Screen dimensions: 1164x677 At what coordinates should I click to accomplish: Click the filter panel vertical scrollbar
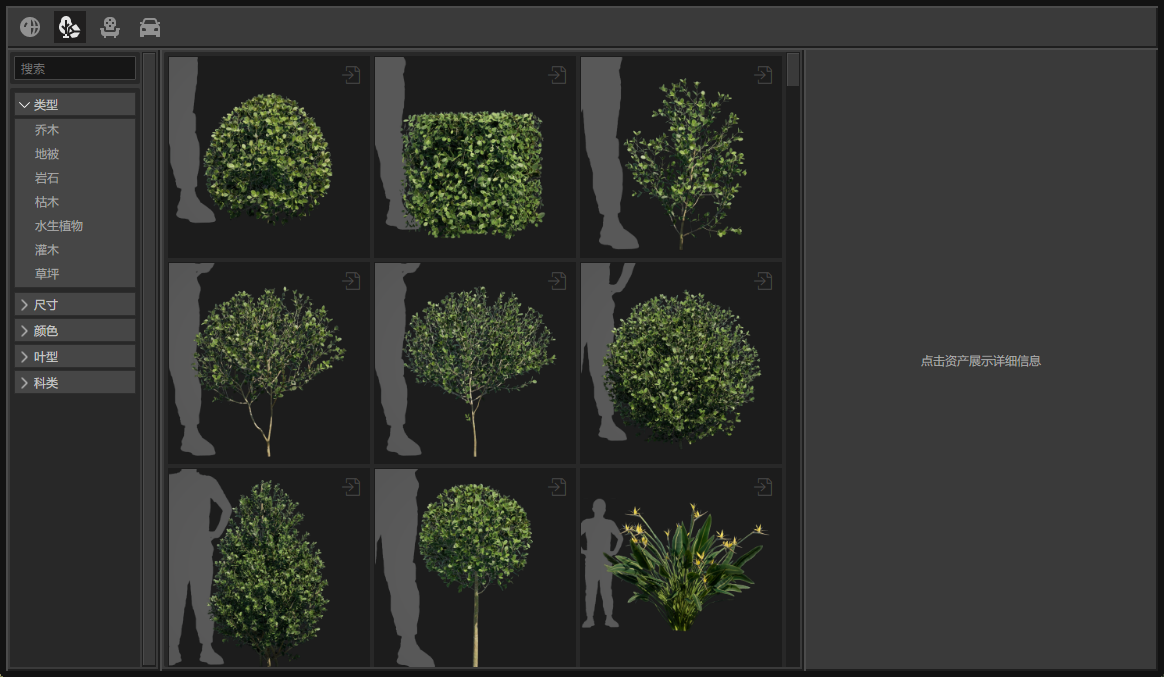click(x=149, y=359)
